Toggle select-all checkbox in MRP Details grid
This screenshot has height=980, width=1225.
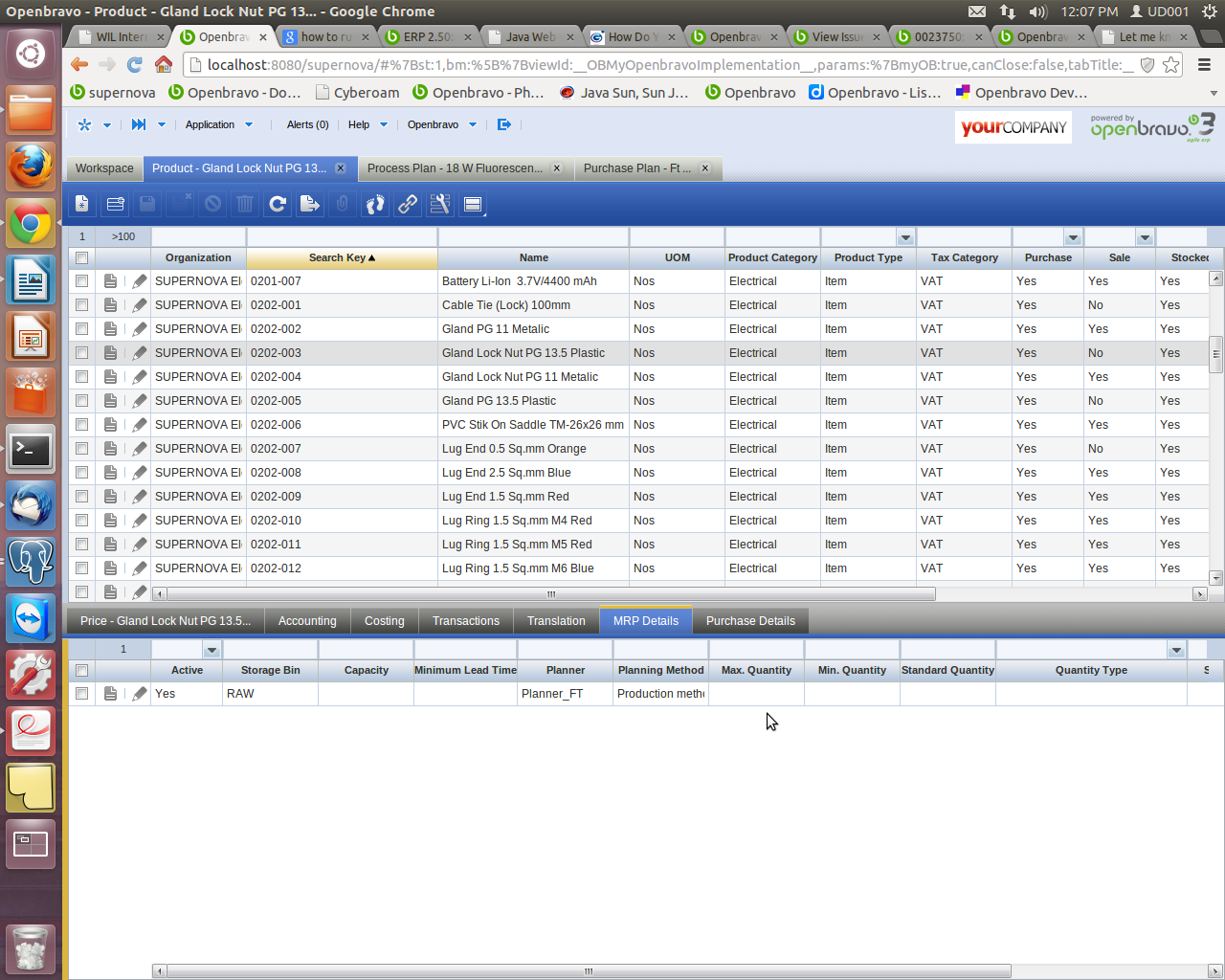(x=82, y=671)
